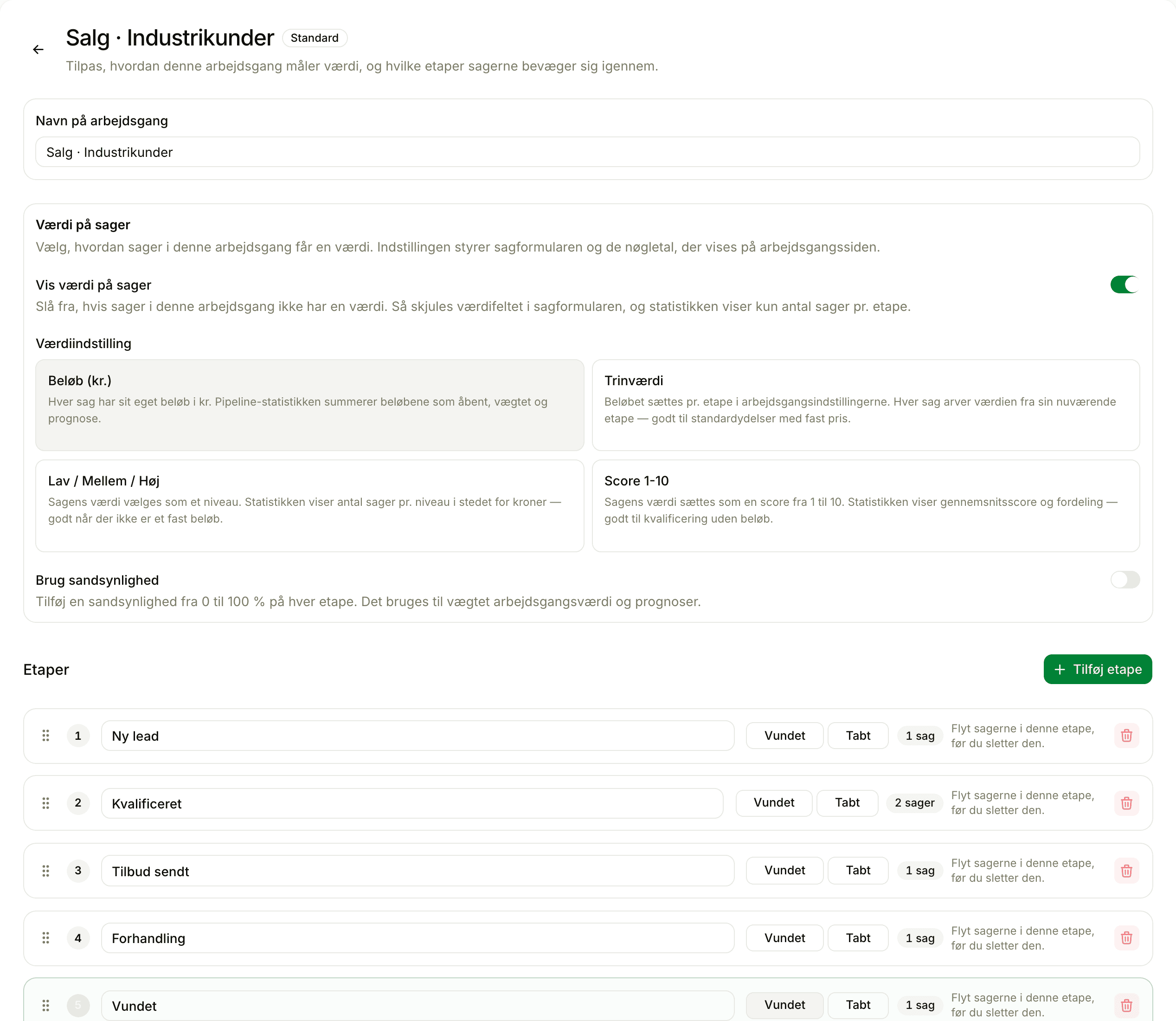1176x1021 pixels.
Task: Click drag handle of Tilbud sendt stage
Action: [x=45, y=871]
